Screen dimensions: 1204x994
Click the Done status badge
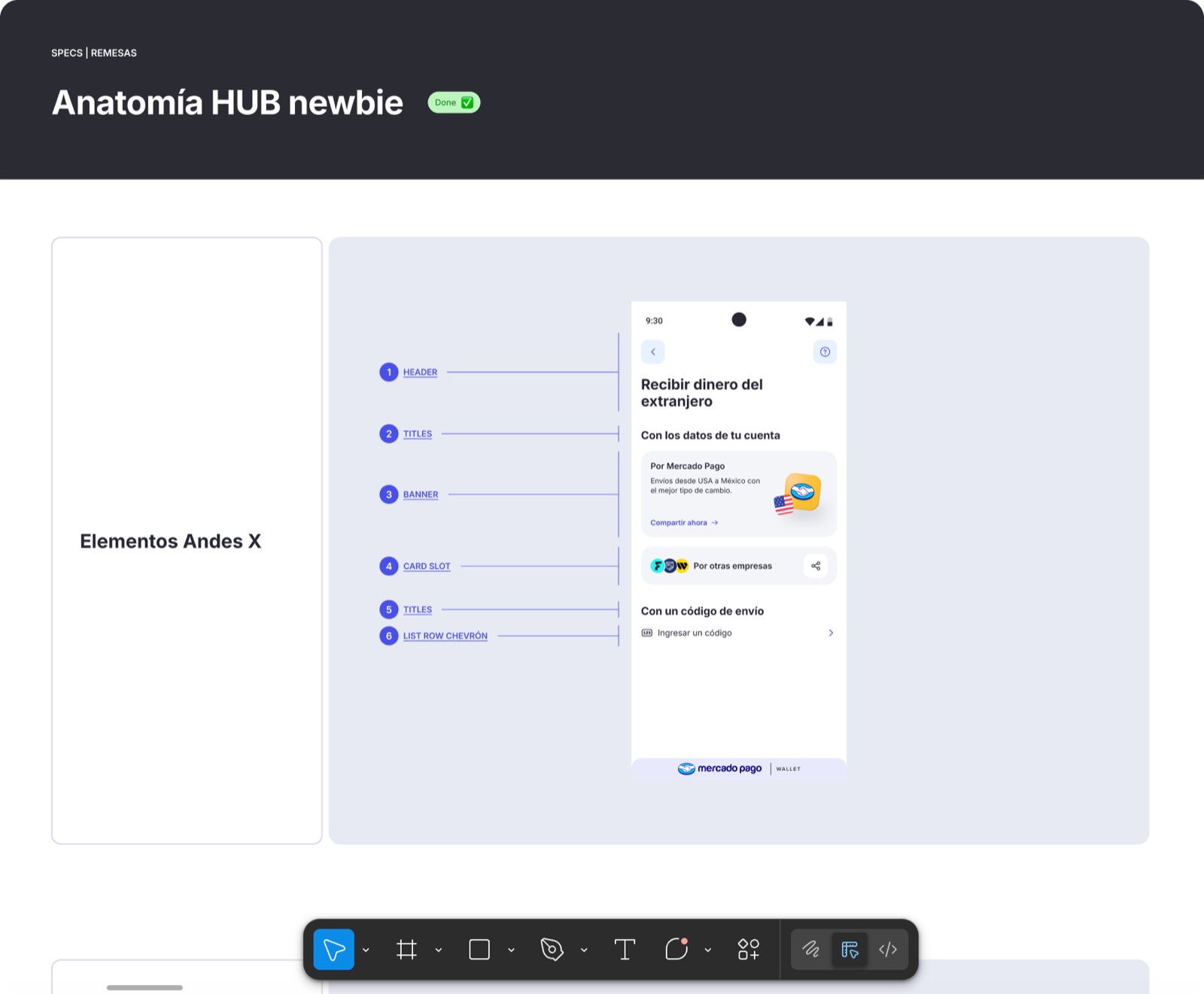click(454, 102)
